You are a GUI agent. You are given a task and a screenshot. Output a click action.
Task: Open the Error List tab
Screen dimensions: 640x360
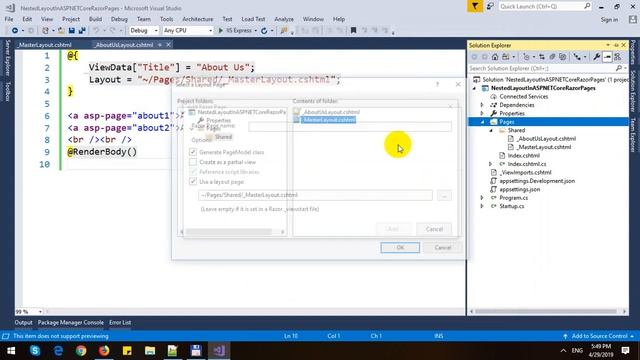click(x=120, y=322)
